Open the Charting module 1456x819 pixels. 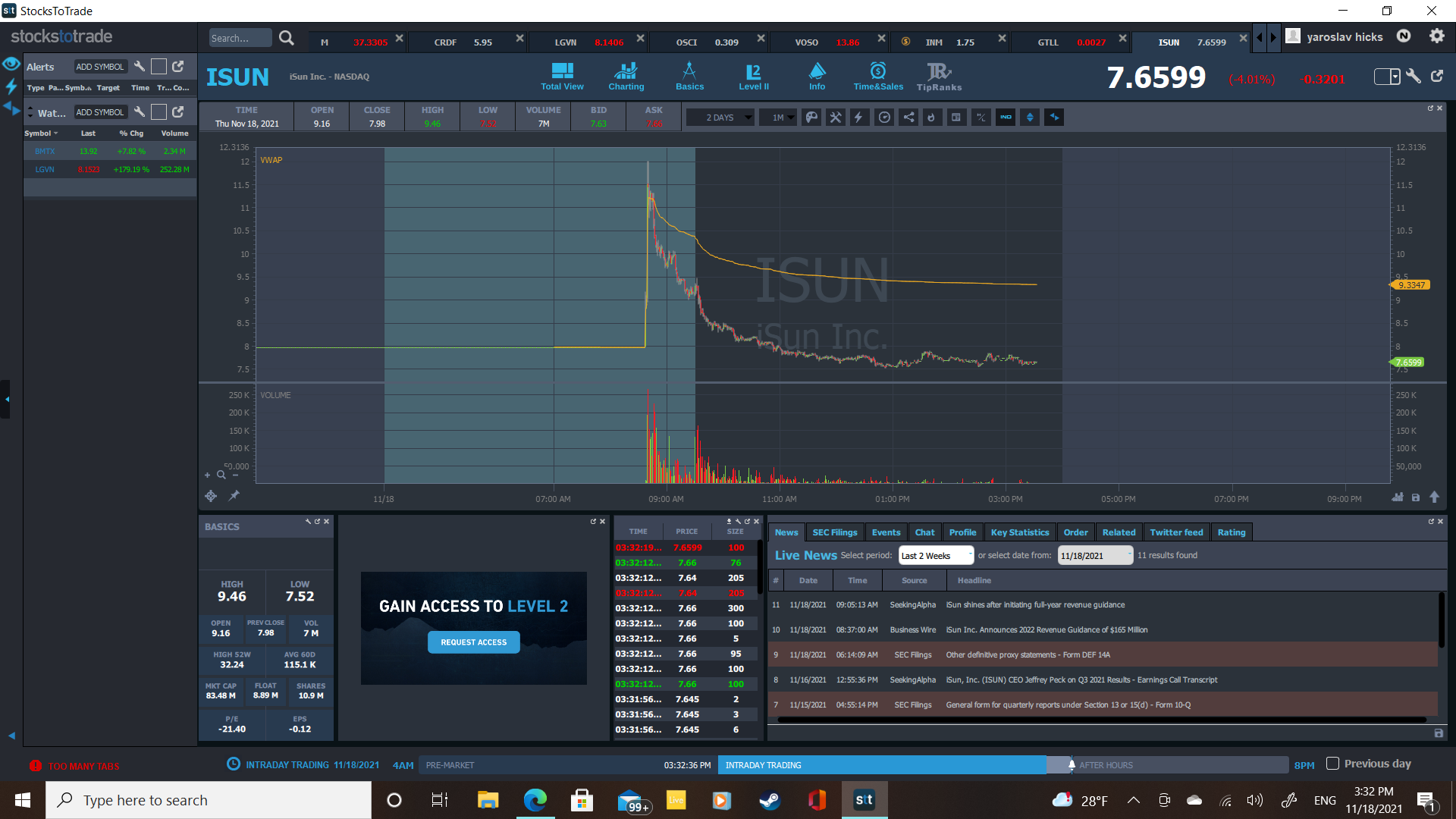coord(626,76)
